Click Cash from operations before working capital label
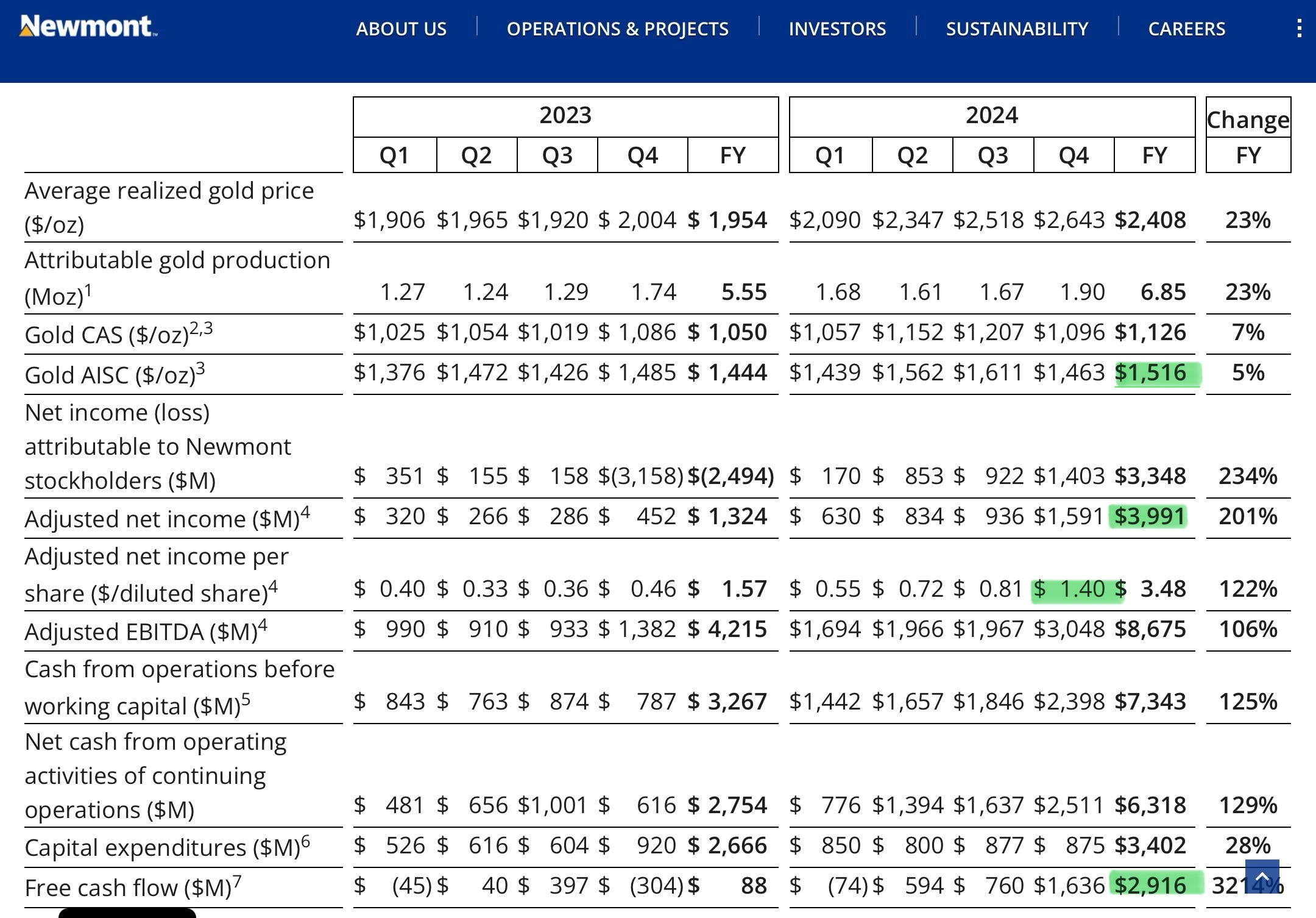This screenshot has width=1316, height=918. coord(180,687)
